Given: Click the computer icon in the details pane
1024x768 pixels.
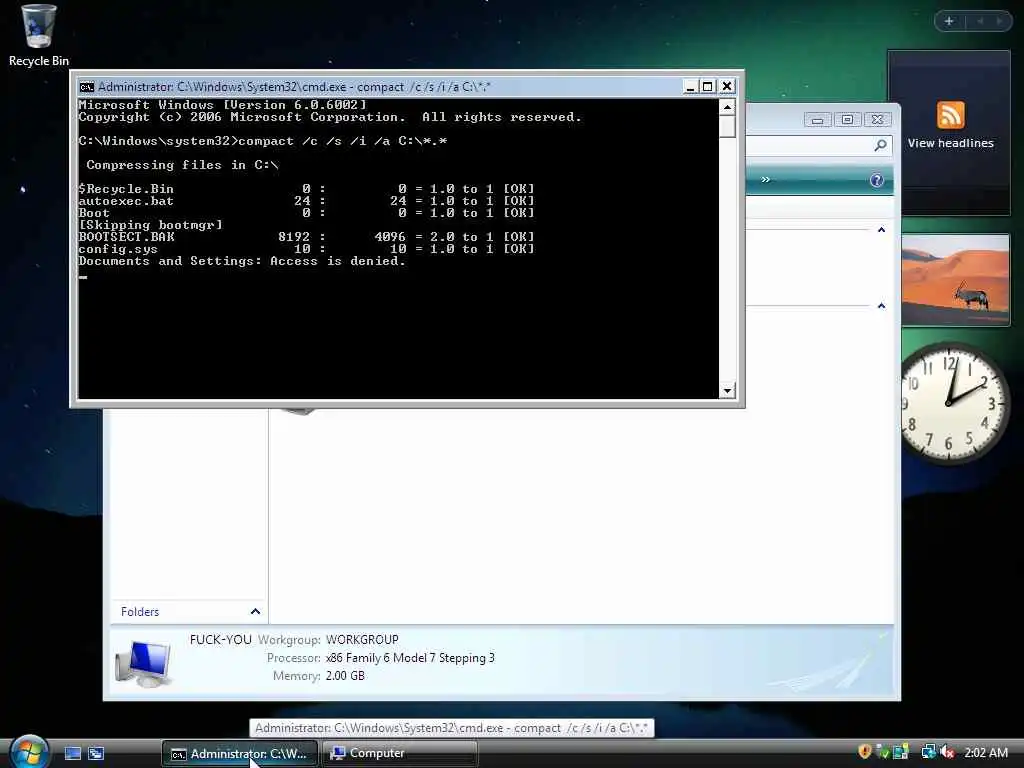Looking at the screenshot, I should coord(144,664).
